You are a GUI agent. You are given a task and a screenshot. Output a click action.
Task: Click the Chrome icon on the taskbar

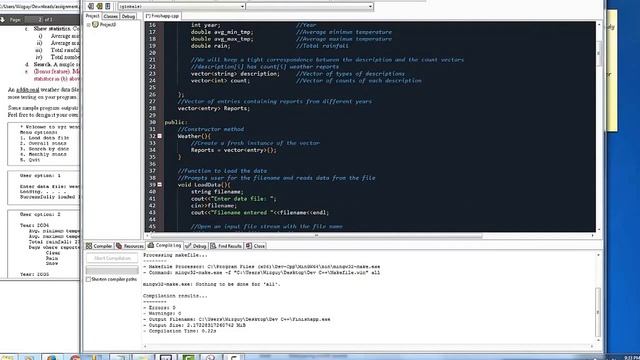pyautogui.click(x=75, y=358)
